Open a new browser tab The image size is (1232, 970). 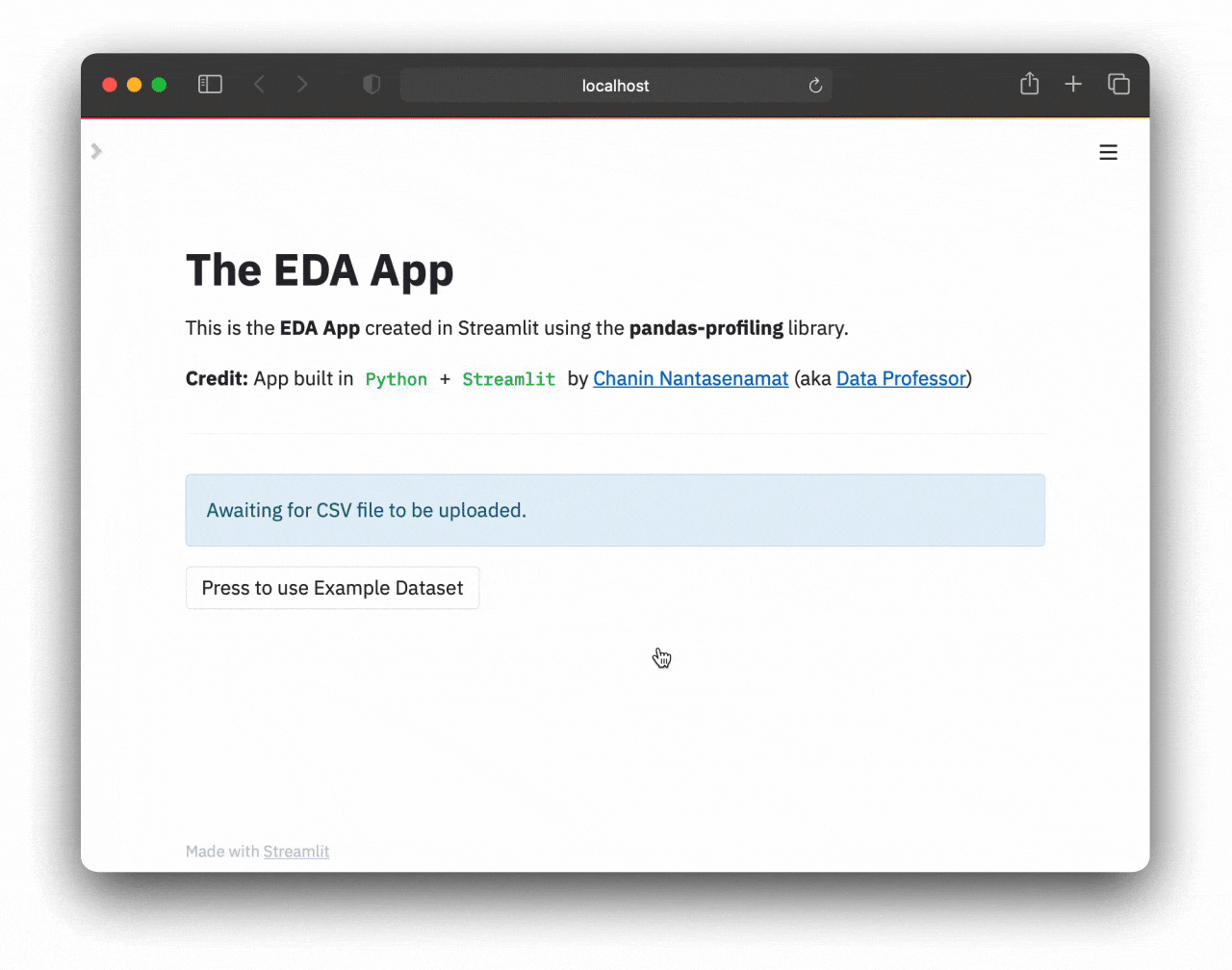pyautogui.click(x=1073, y=85)
